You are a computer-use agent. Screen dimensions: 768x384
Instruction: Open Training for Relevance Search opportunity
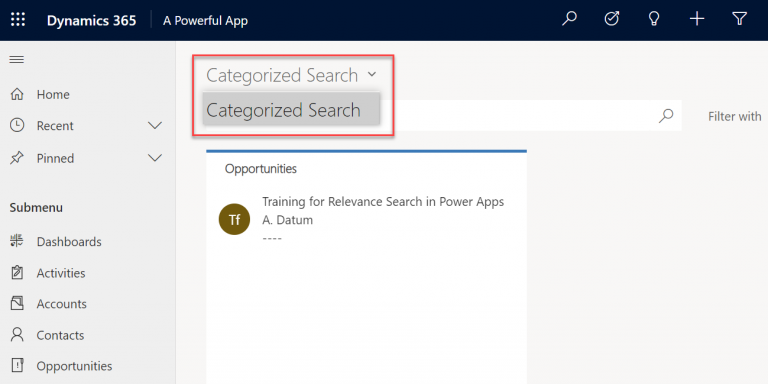coord(383,202)
